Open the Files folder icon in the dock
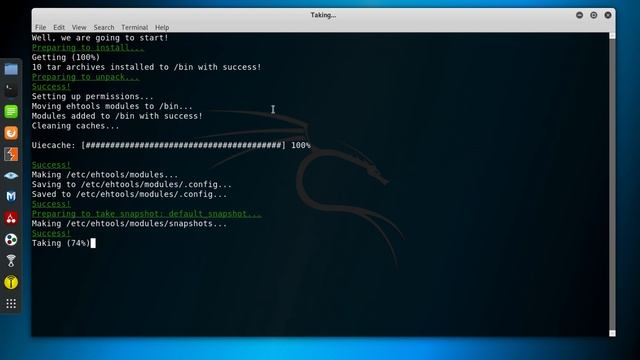 [11, 69]
